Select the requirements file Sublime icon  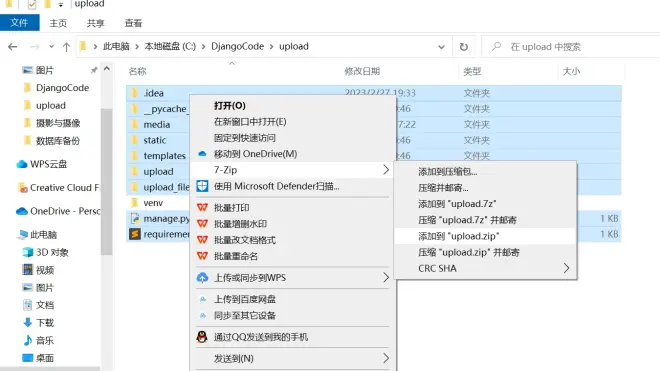[135, 234]
